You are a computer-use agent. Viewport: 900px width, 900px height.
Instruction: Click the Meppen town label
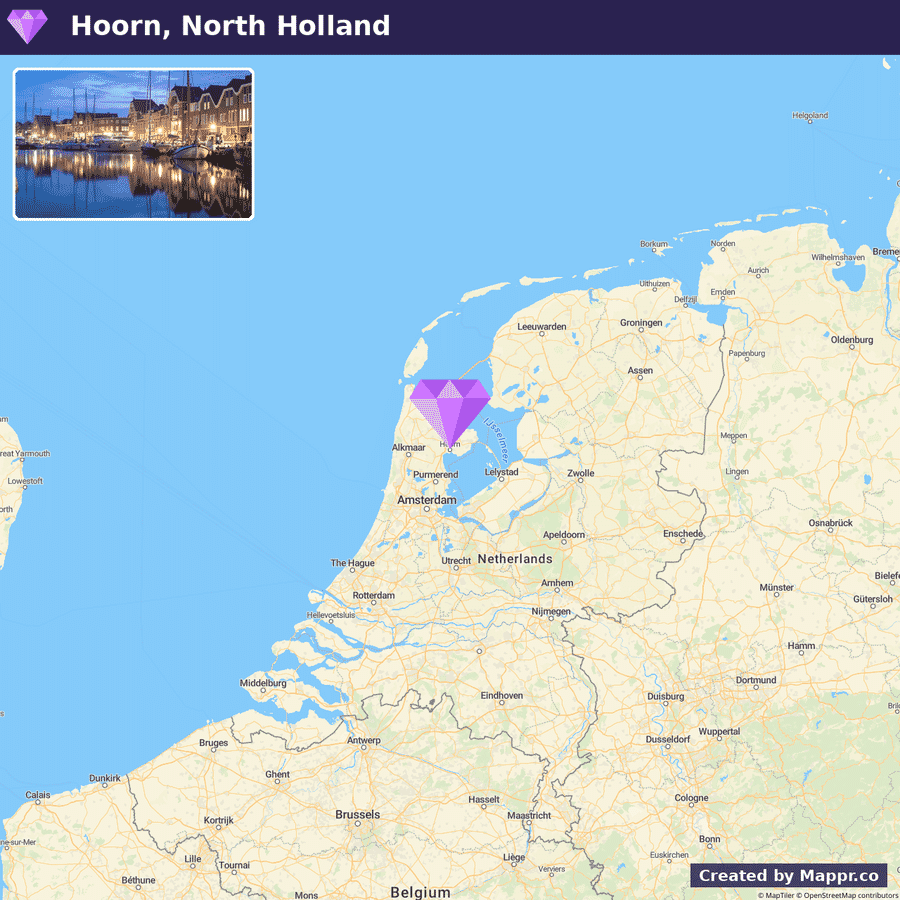[734, 436]
